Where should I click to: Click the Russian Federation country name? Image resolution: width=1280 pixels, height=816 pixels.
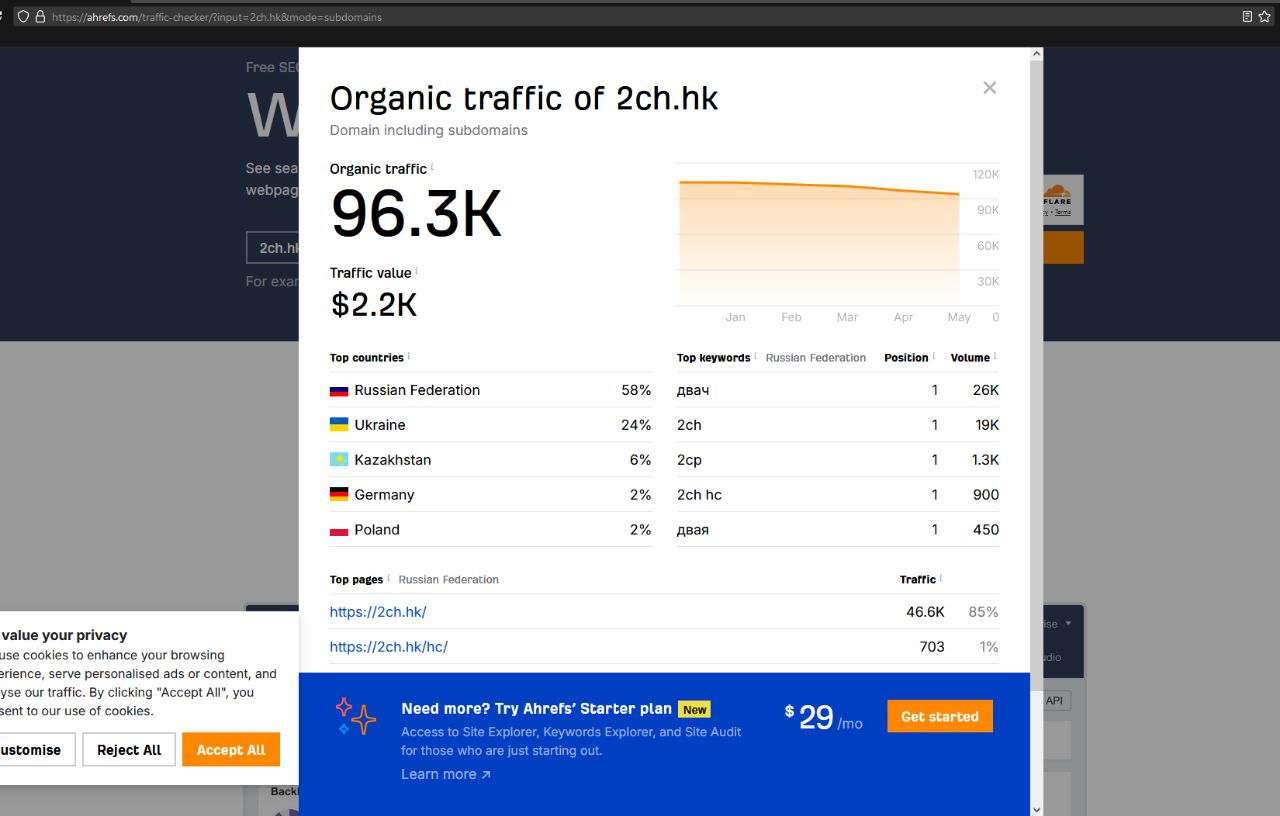417,390
